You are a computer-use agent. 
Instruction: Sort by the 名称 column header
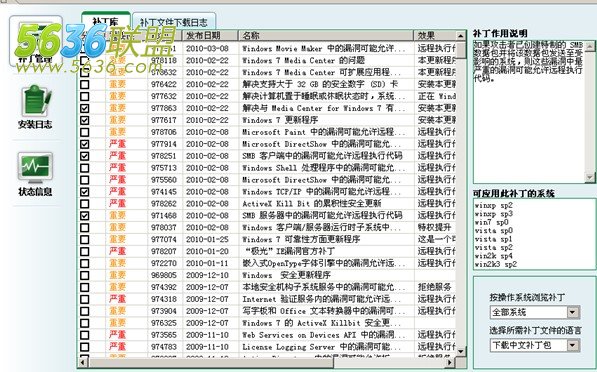[x=326, y=36]
